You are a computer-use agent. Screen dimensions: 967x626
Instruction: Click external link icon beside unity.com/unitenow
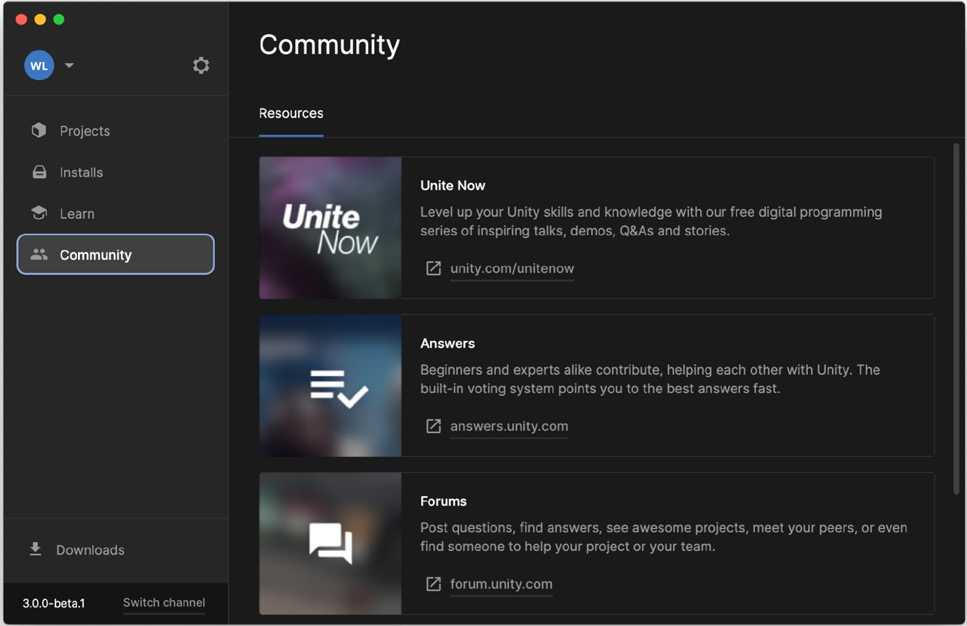pos(434,268)
